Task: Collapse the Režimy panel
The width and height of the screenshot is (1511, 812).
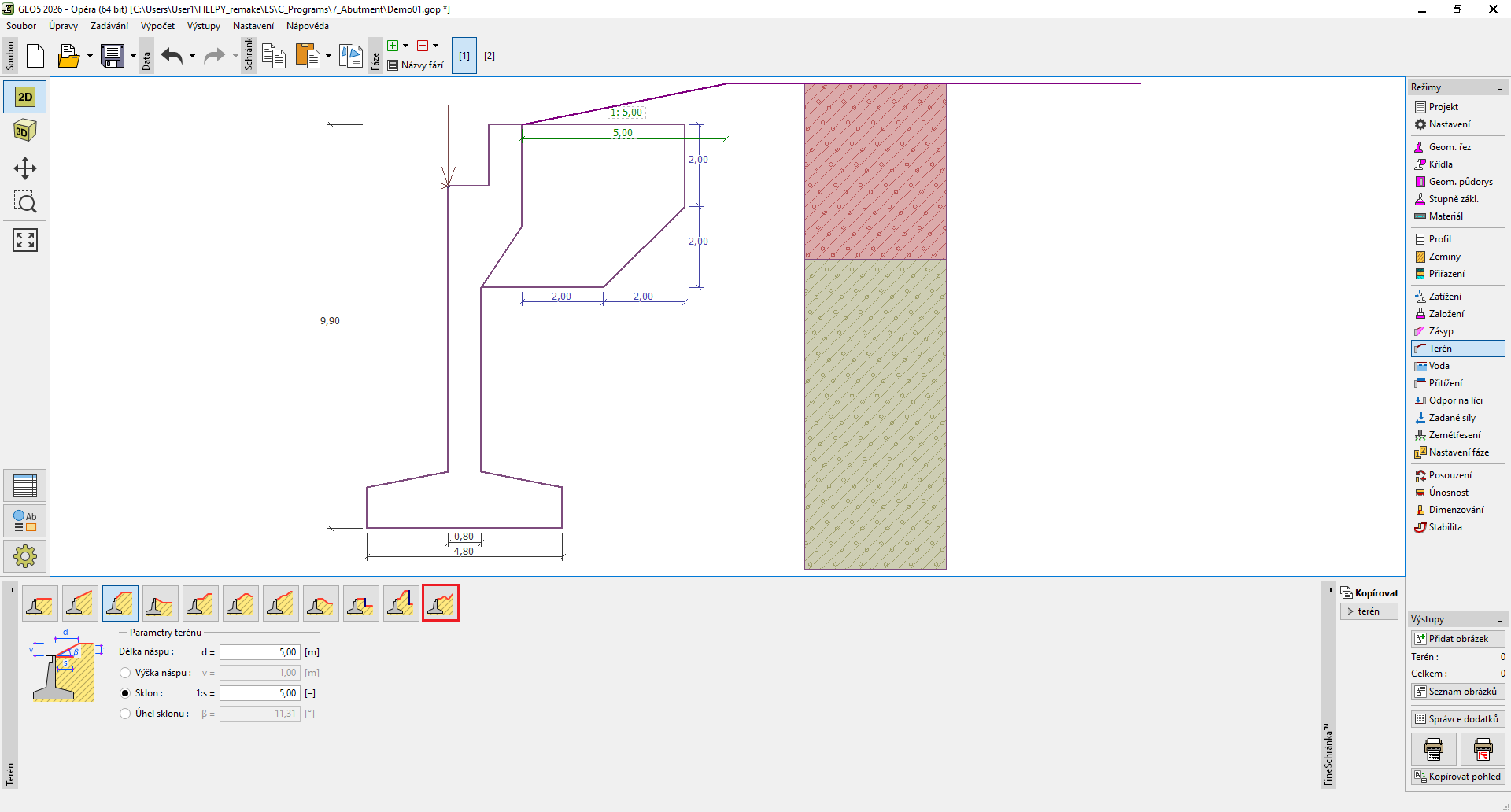Action: (x=1499, y=88)
